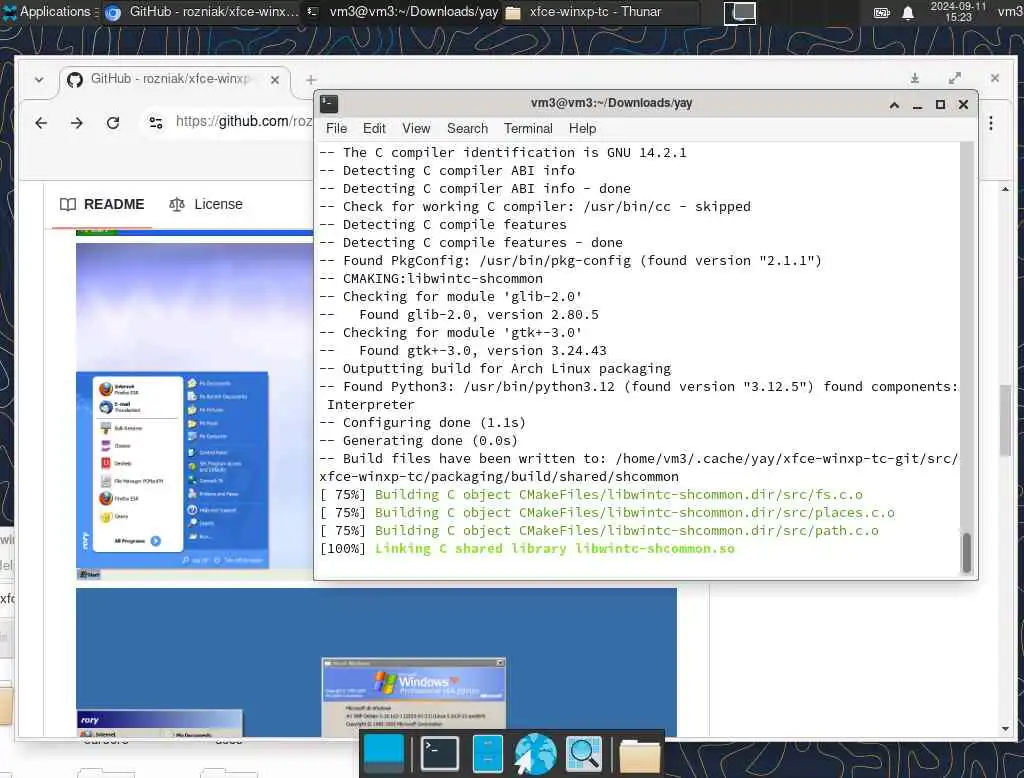Go back in the browser
Screen dimensions: 1024x778
[41, 123]
